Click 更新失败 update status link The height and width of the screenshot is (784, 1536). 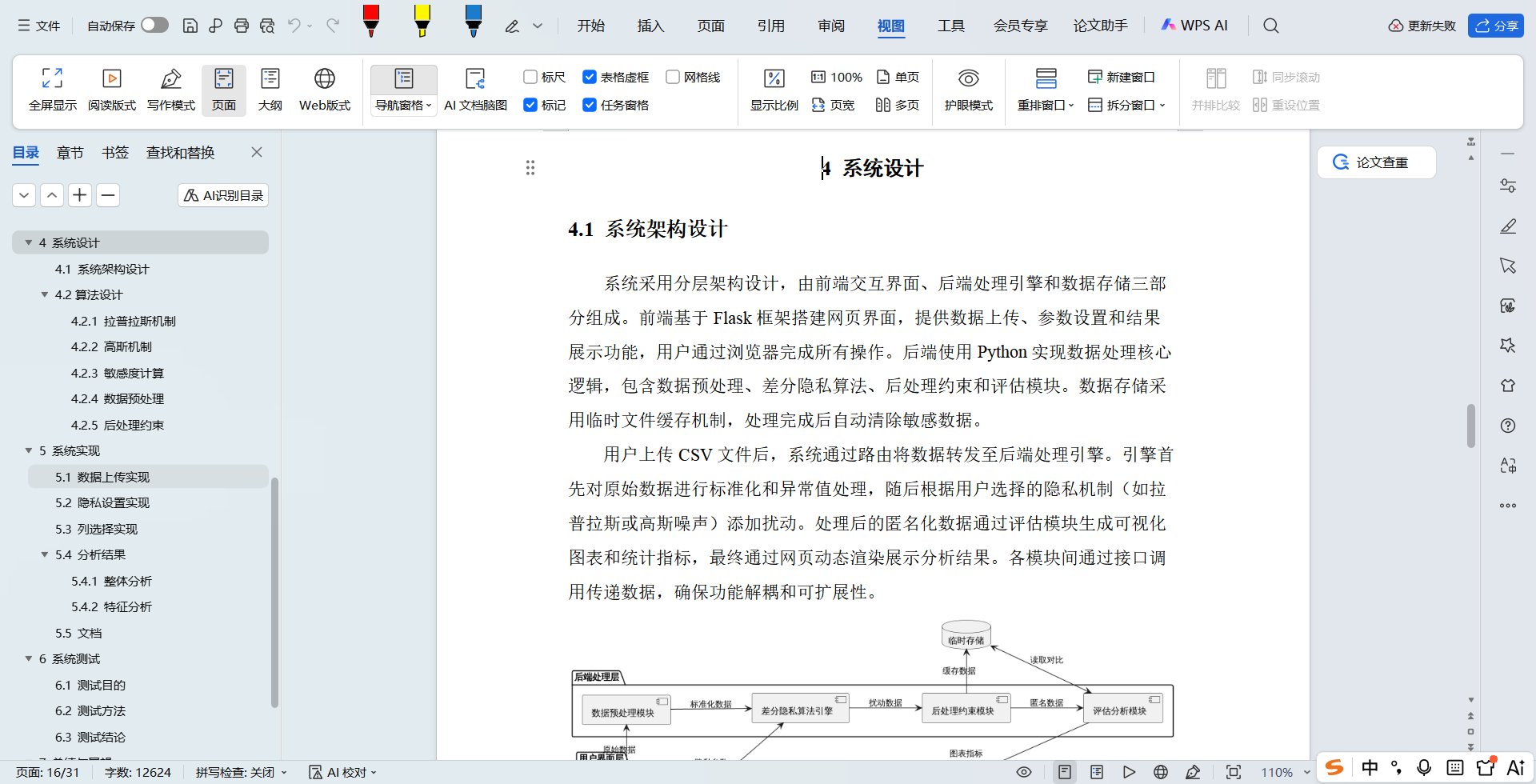point(1422,26)
